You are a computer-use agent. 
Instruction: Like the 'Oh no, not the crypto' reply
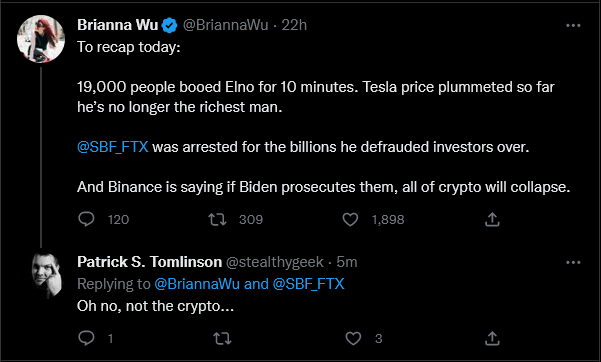tap(353, 338)
